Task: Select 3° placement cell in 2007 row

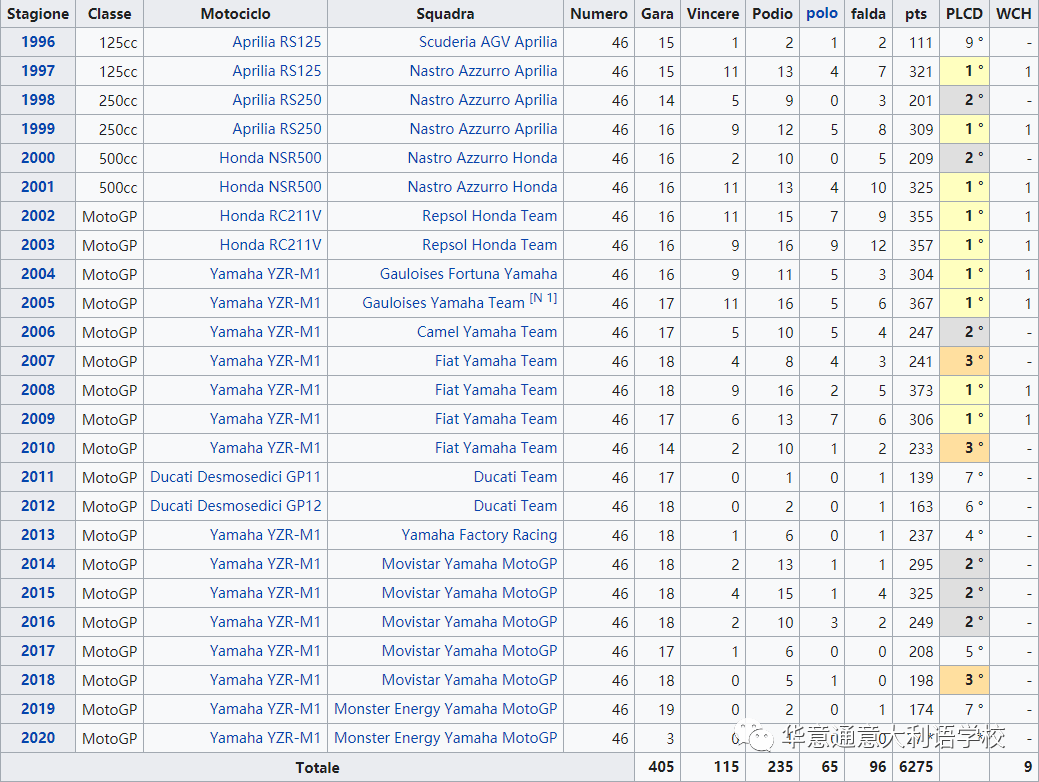Action: 964,361
